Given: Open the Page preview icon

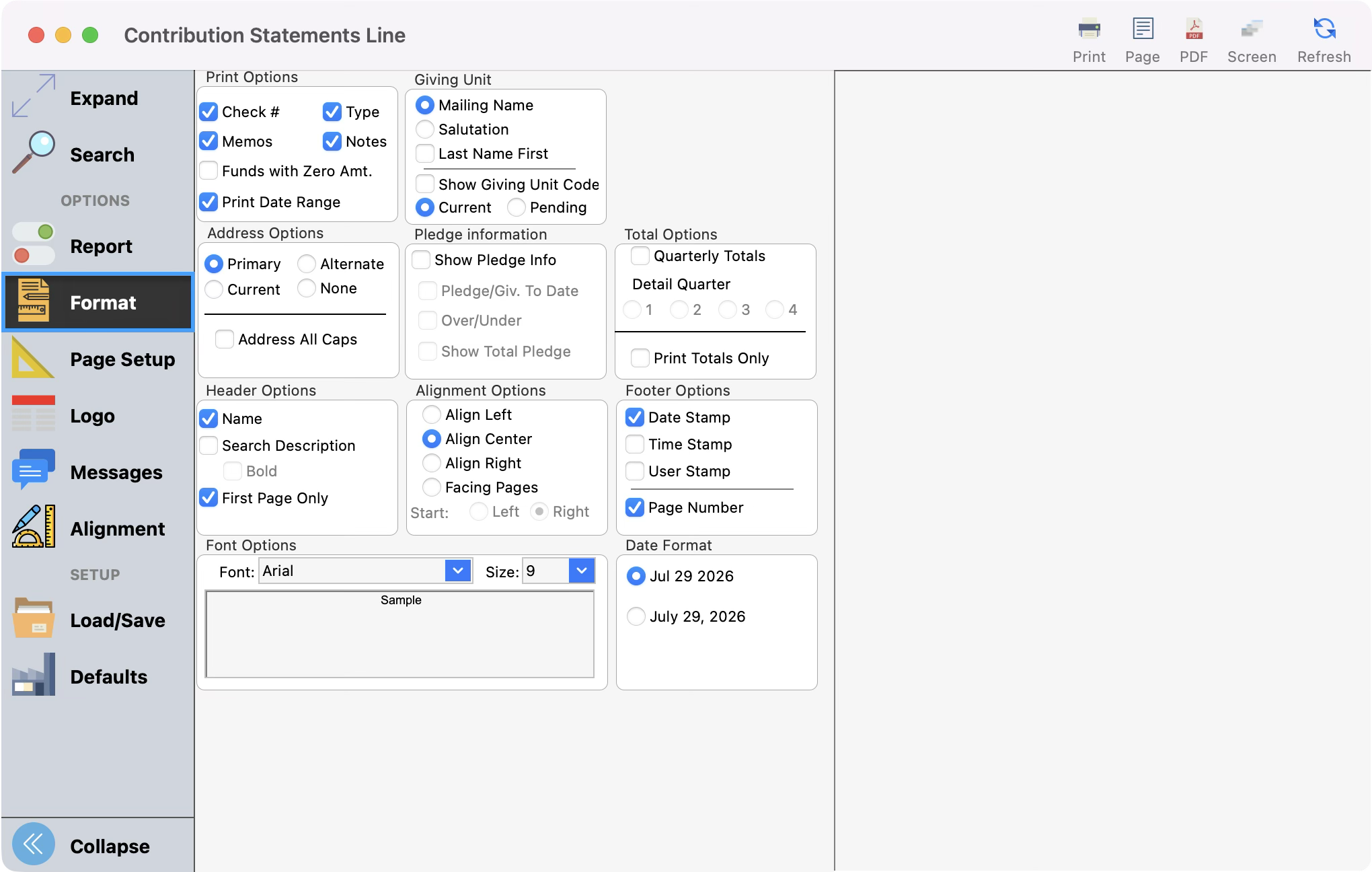Looking at the screenshot, I should pyautogui.click(x=1143, y=29).
